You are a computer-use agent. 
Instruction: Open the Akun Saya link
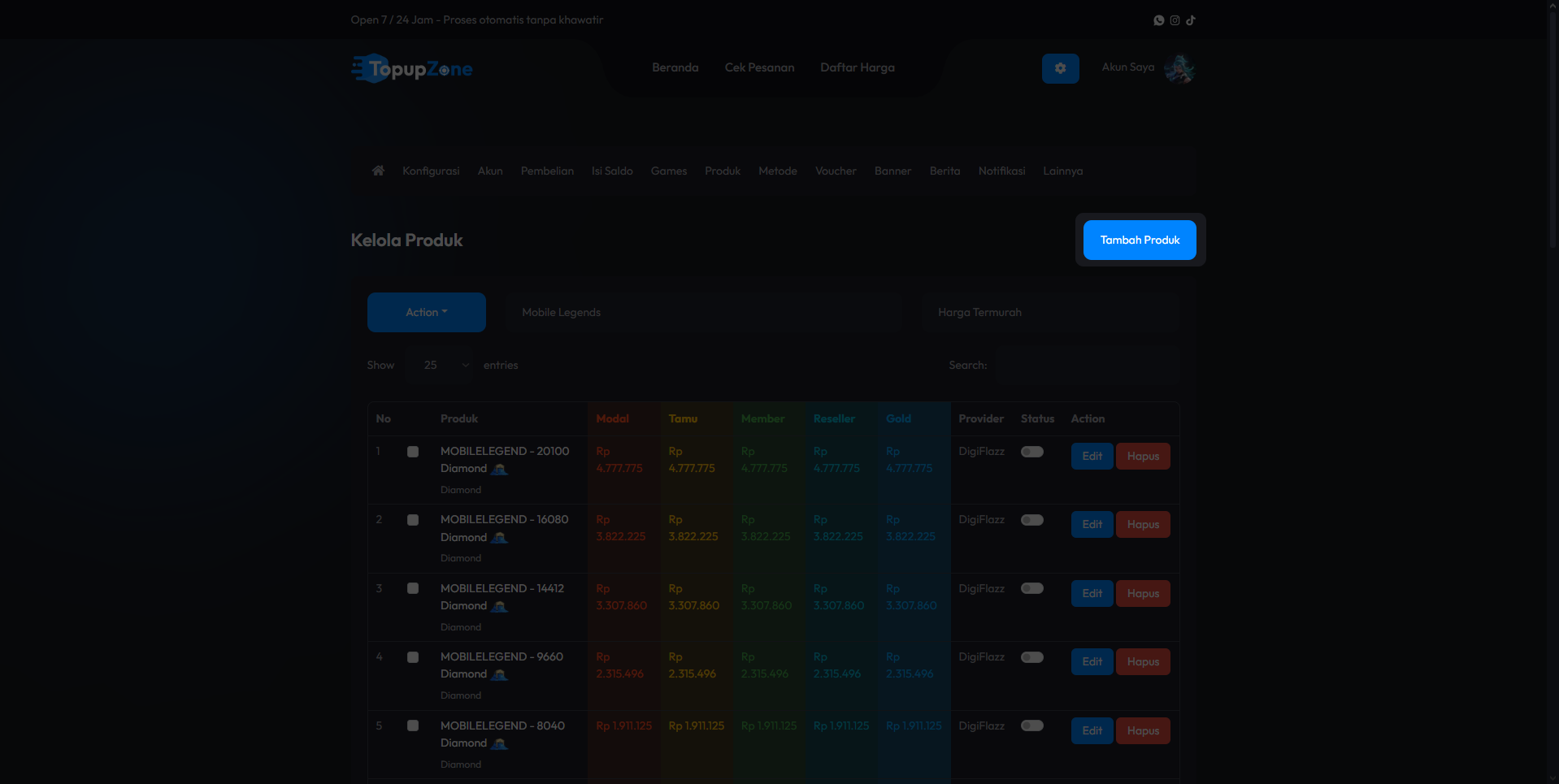(1128, 67)
